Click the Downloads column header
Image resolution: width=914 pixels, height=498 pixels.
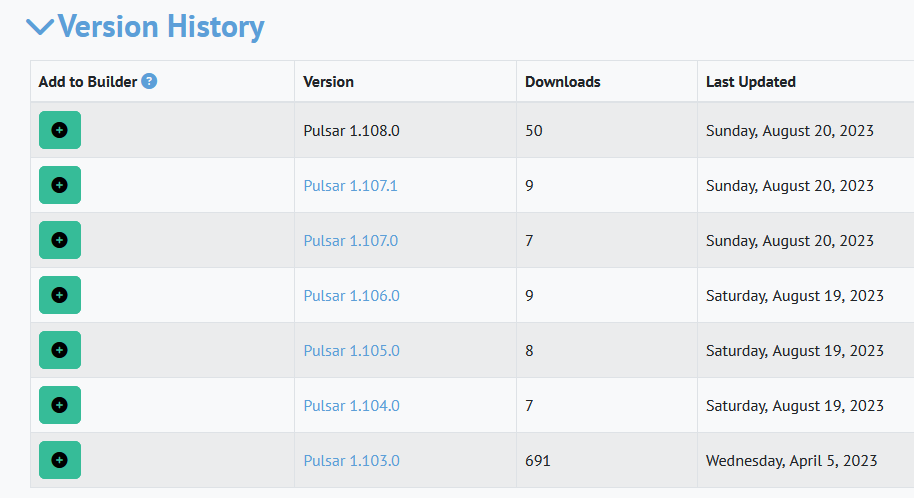pyautogui.click(x=562, y=82)
